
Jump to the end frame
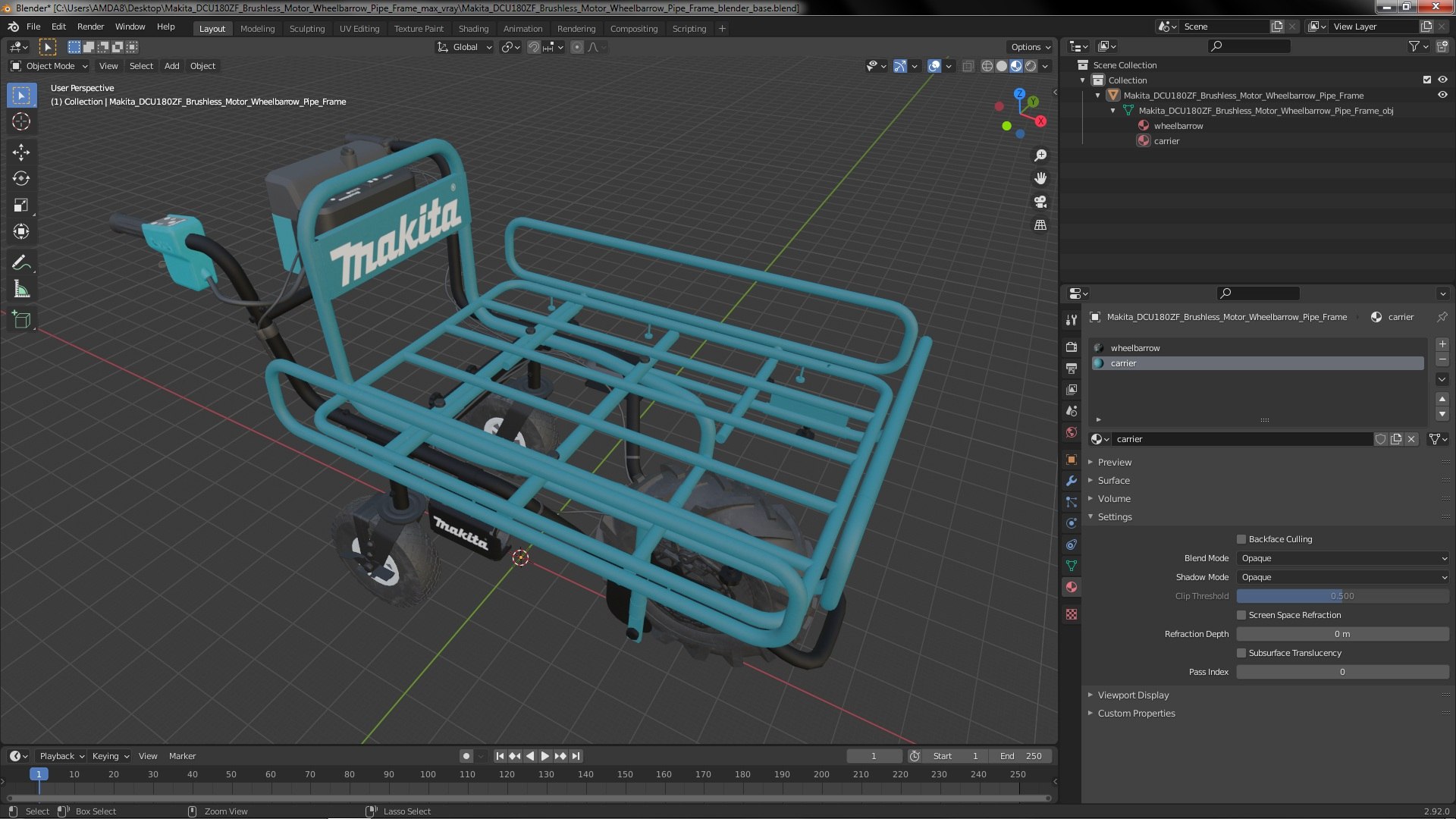[576, 756]
